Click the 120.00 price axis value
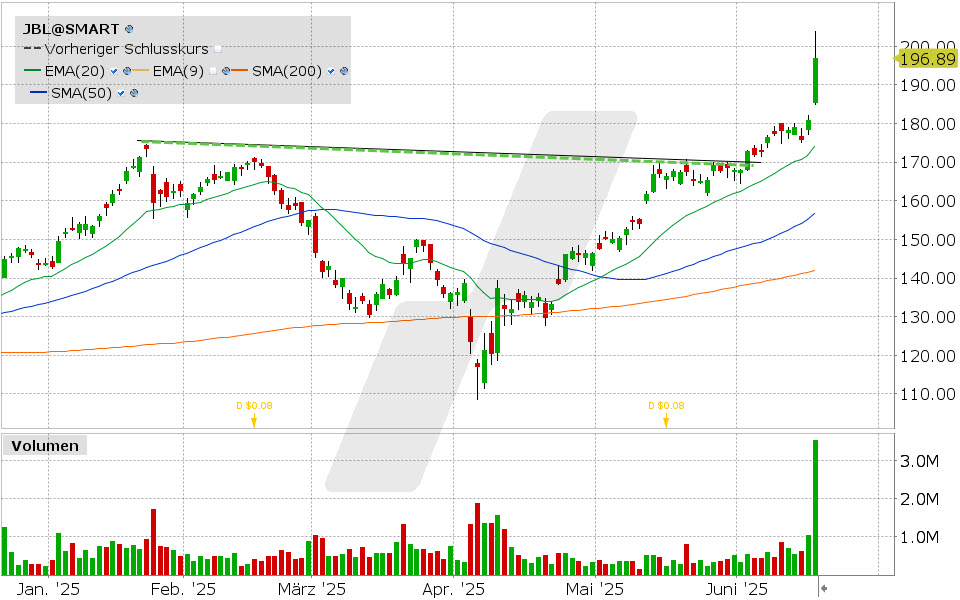Viewport: 960px width, 600px height. tap(928, 356)
